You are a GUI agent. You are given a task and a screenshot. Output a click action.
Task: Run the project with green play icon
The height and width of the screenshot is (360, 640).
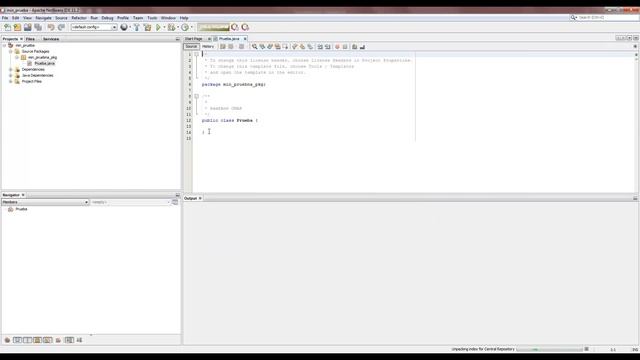[x=158, y=27]
